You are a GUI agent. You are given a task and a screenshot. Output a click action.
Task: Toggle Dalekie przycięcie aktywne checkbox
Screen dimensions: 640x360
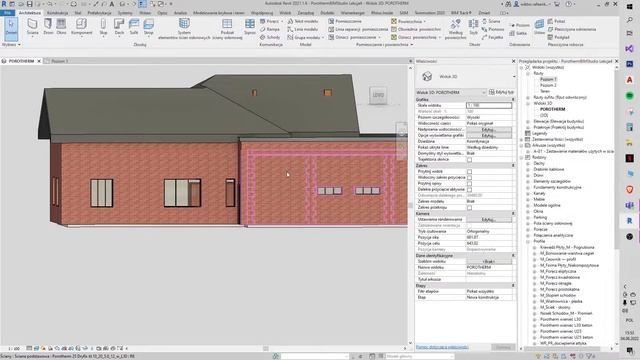coord(469,190)
